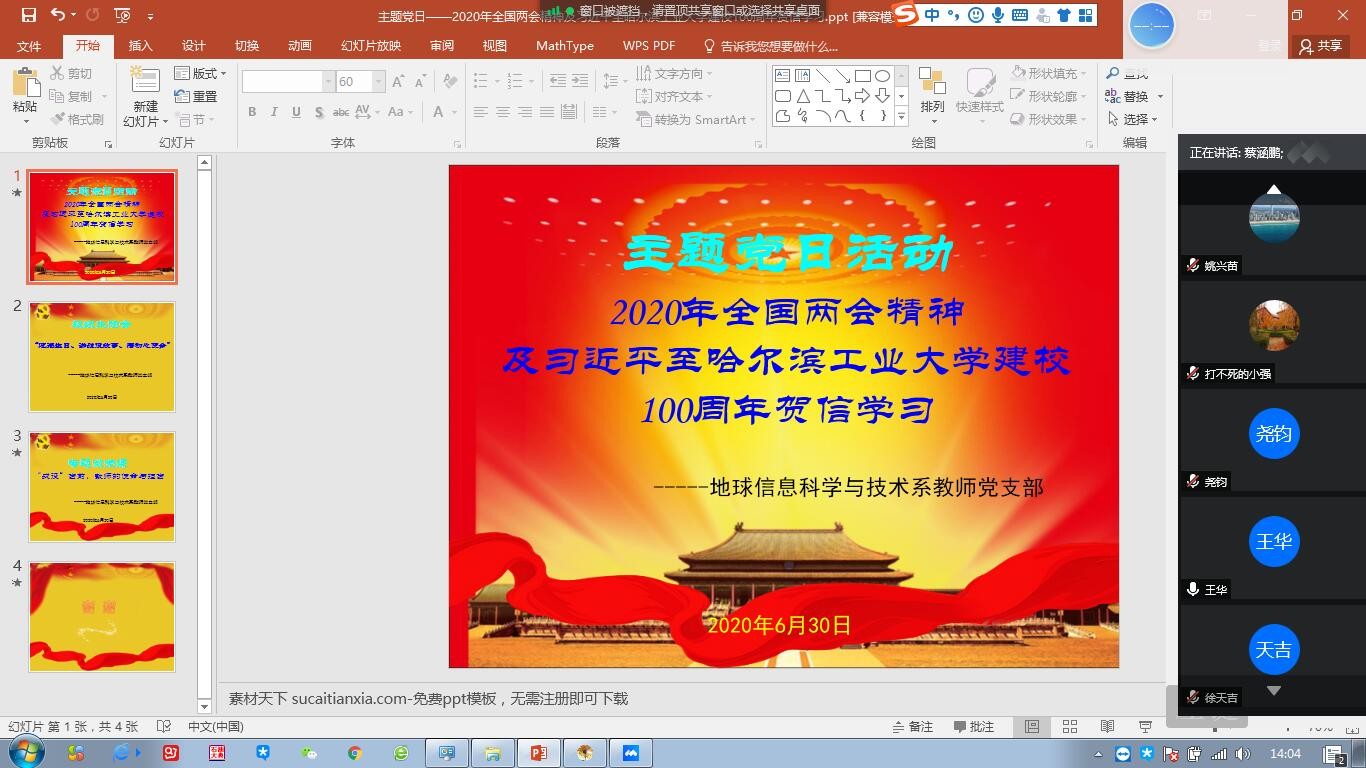The height and width of the screenshot is (768, 1366).
Task: Expand the shapes gallery more arrow
Action: tap(901, 117)
